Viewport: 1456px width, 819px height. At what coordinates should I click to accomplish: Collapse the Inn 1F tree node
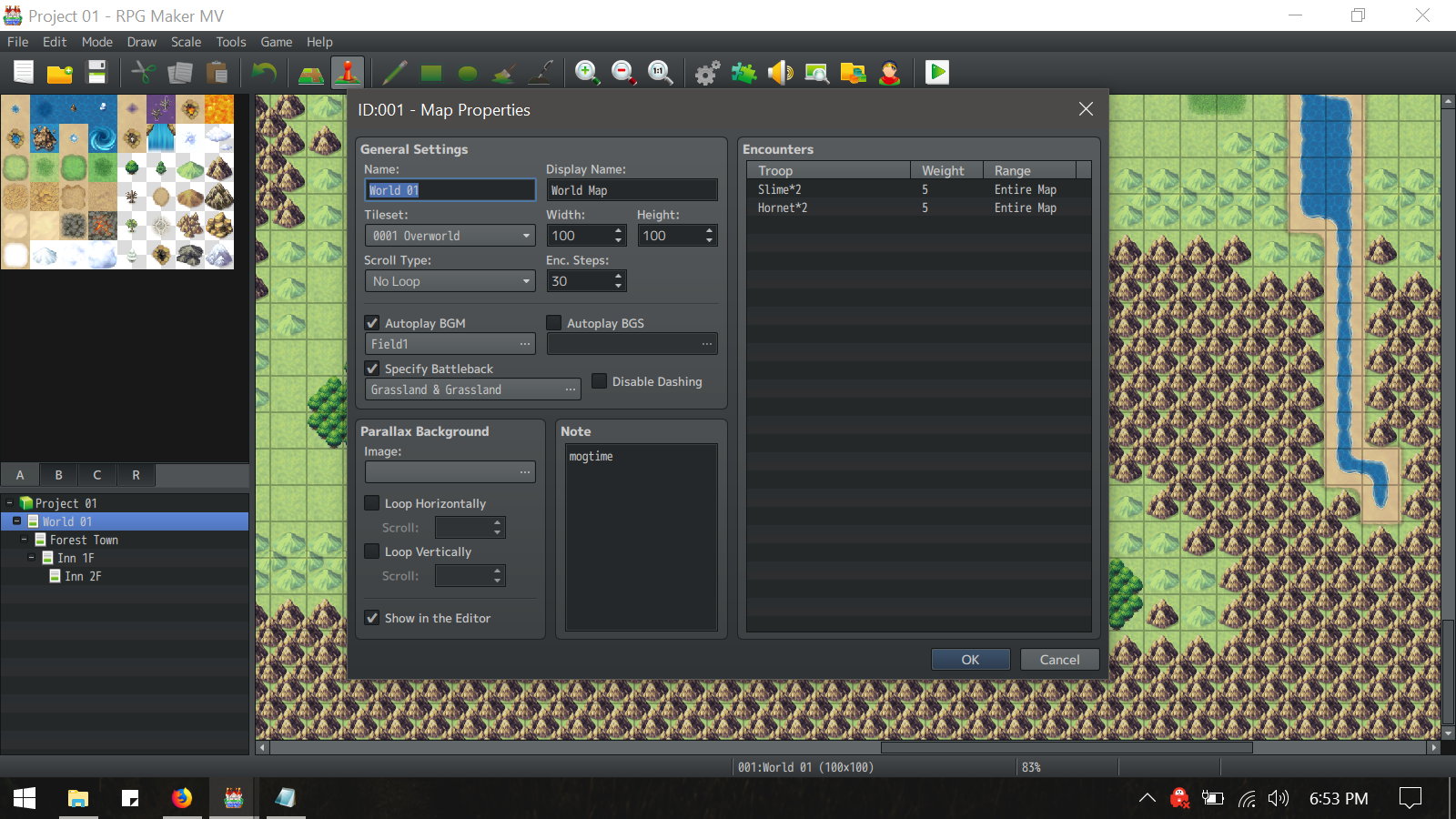(32, 558)
